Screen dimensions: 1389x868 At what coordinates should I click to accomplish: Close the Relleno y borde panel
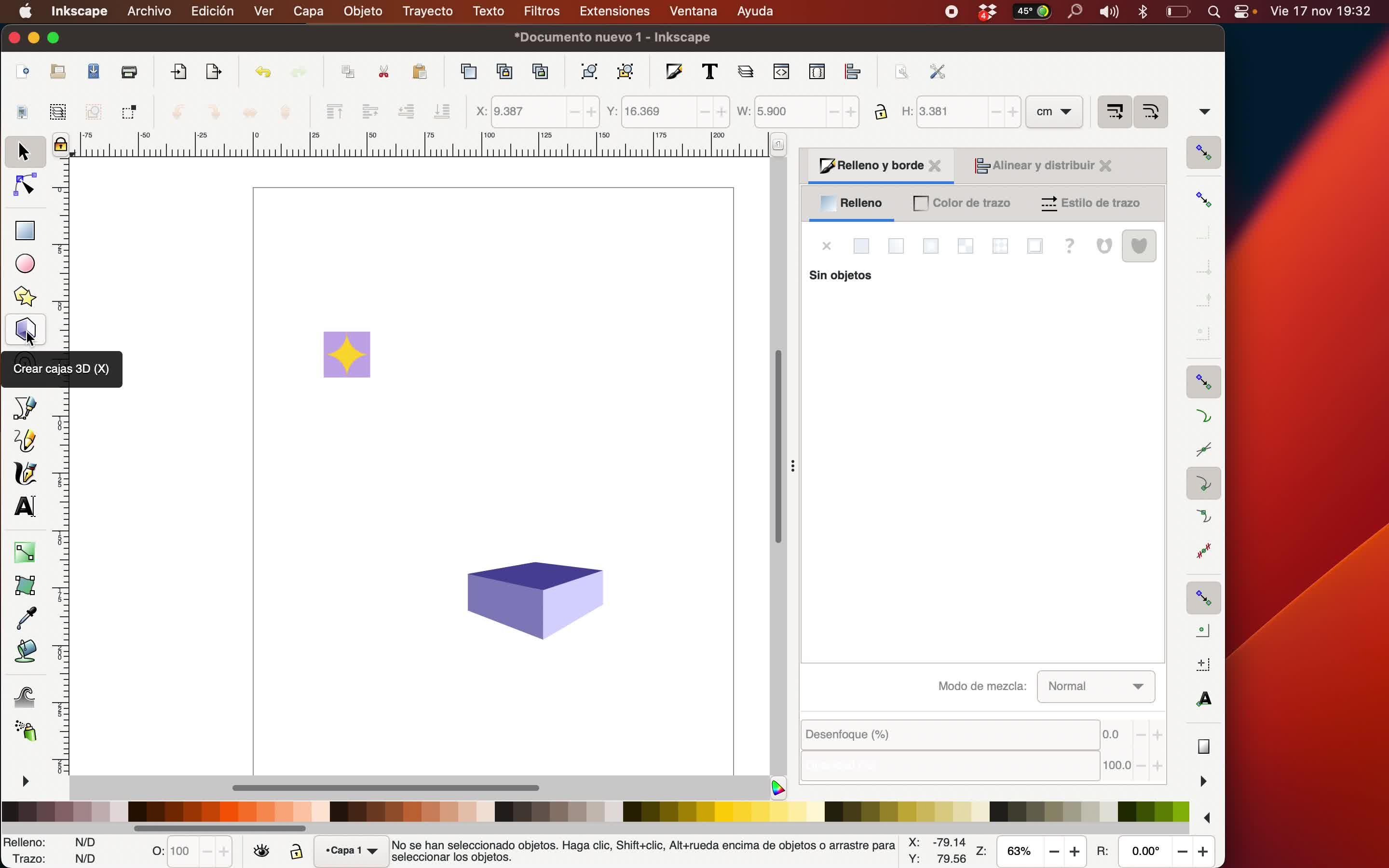[x=934, y=166]
